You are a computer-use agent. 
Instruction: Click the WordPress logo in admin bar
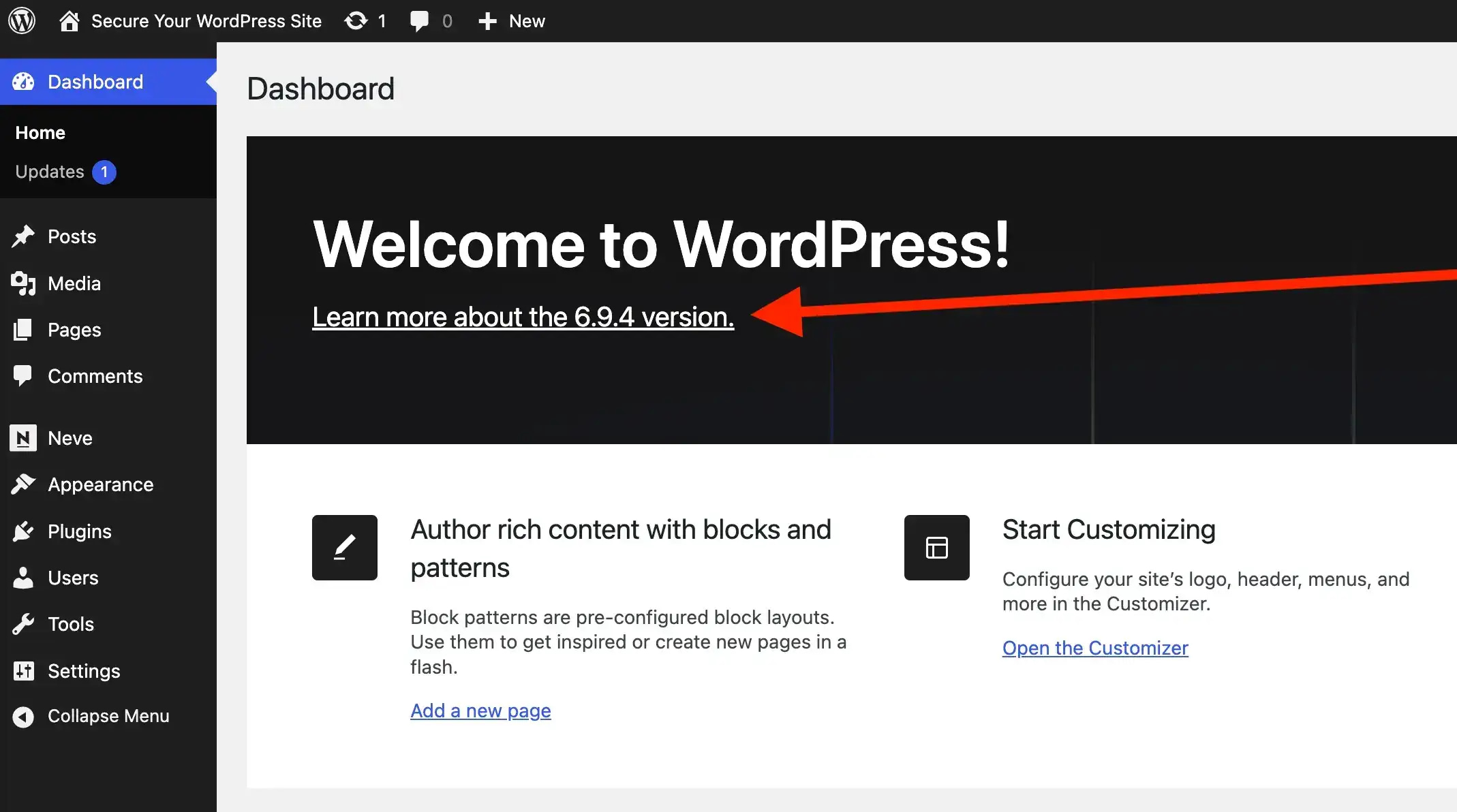point(22,20)
